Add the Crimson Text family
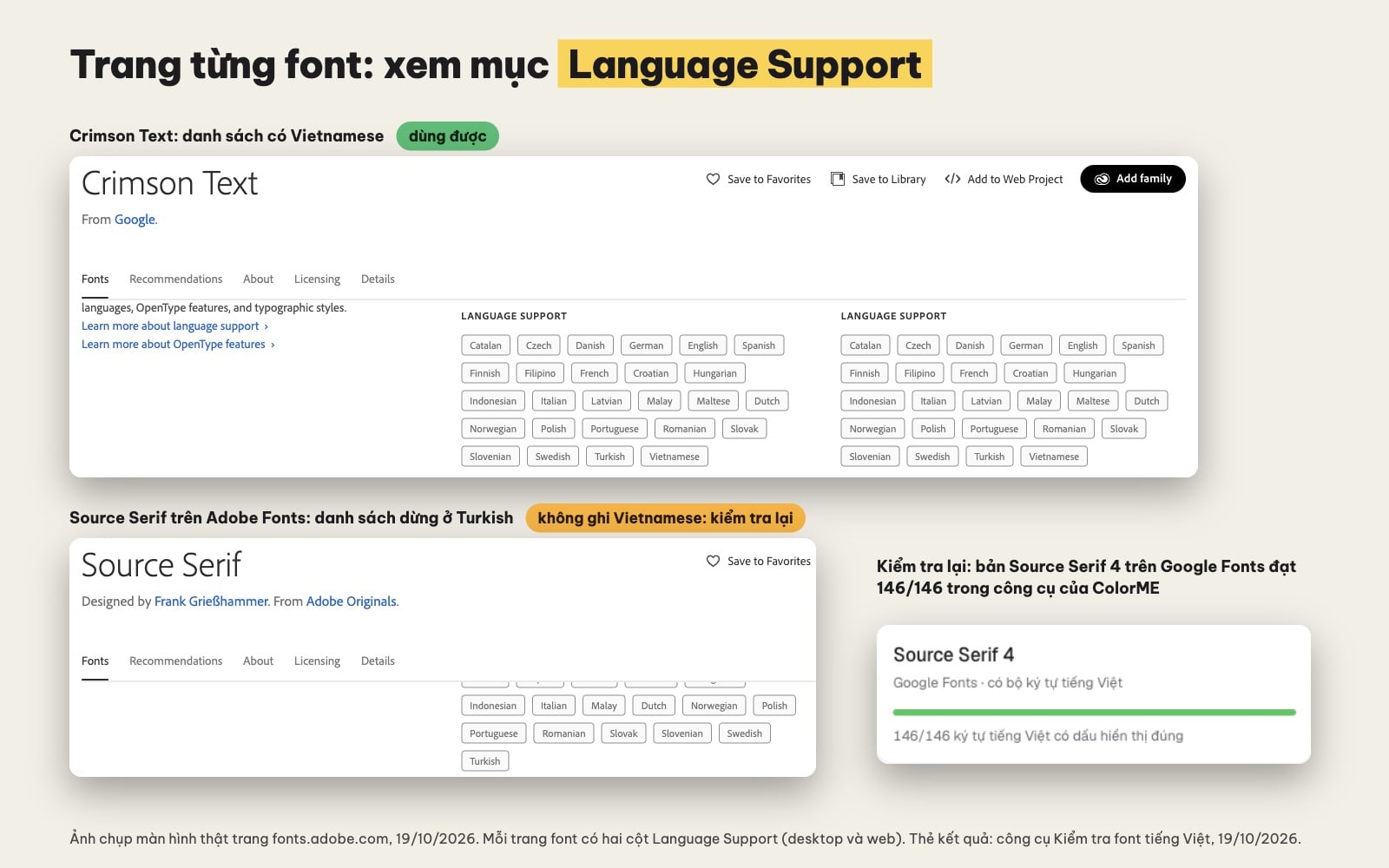The image size is (1389, 868). tap(1133, 179)
